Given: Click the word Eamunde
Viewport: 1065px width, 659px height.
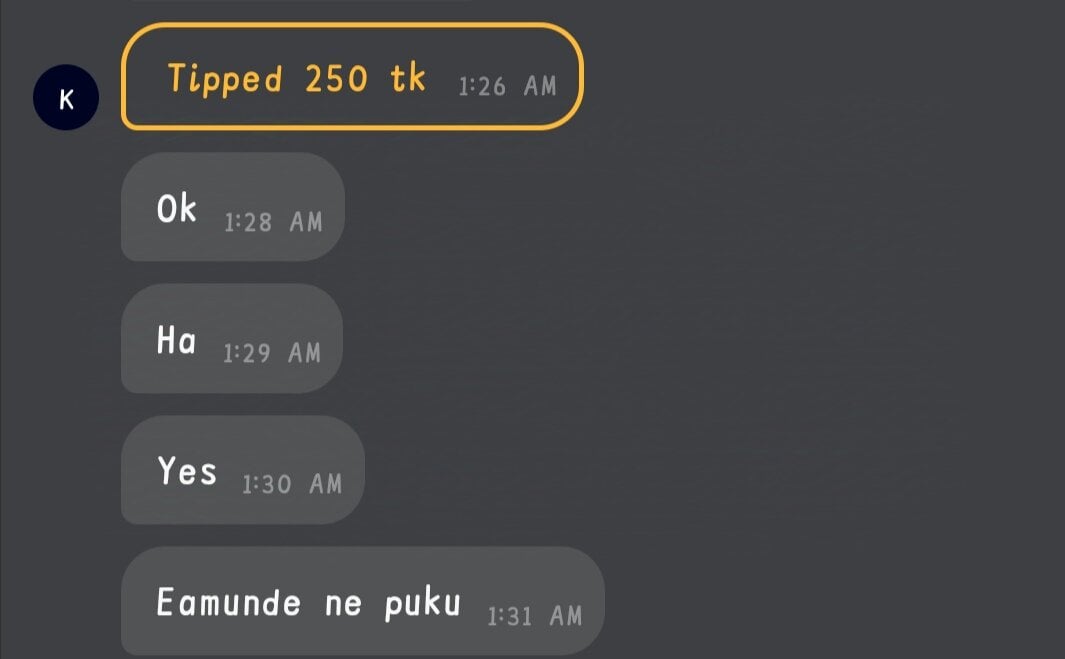Looking at the screenshot, I should tap(228, 602).
